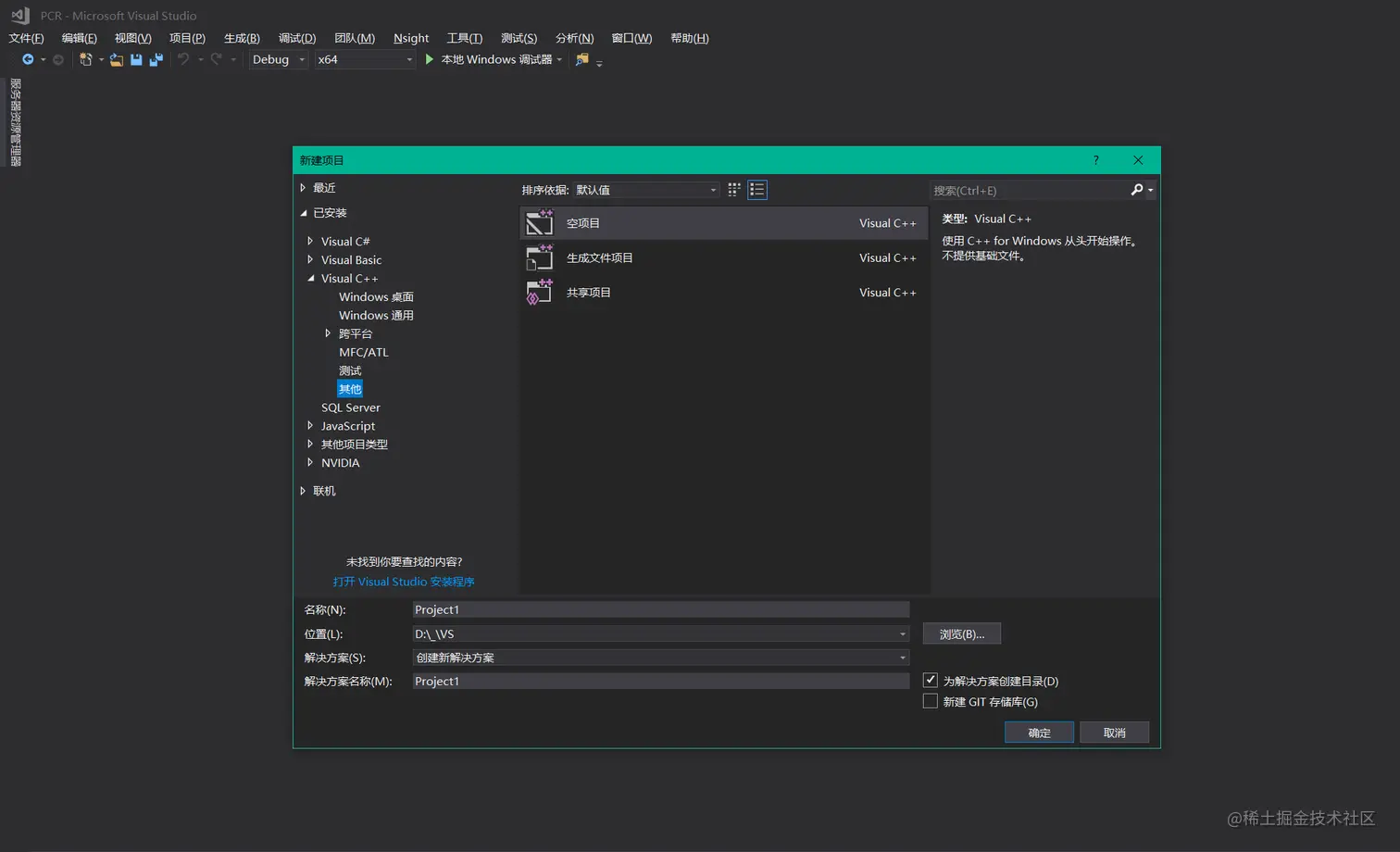Click the Open File folder icon
The width and height of the screenshot is (1400, 852).
(117, 59)
